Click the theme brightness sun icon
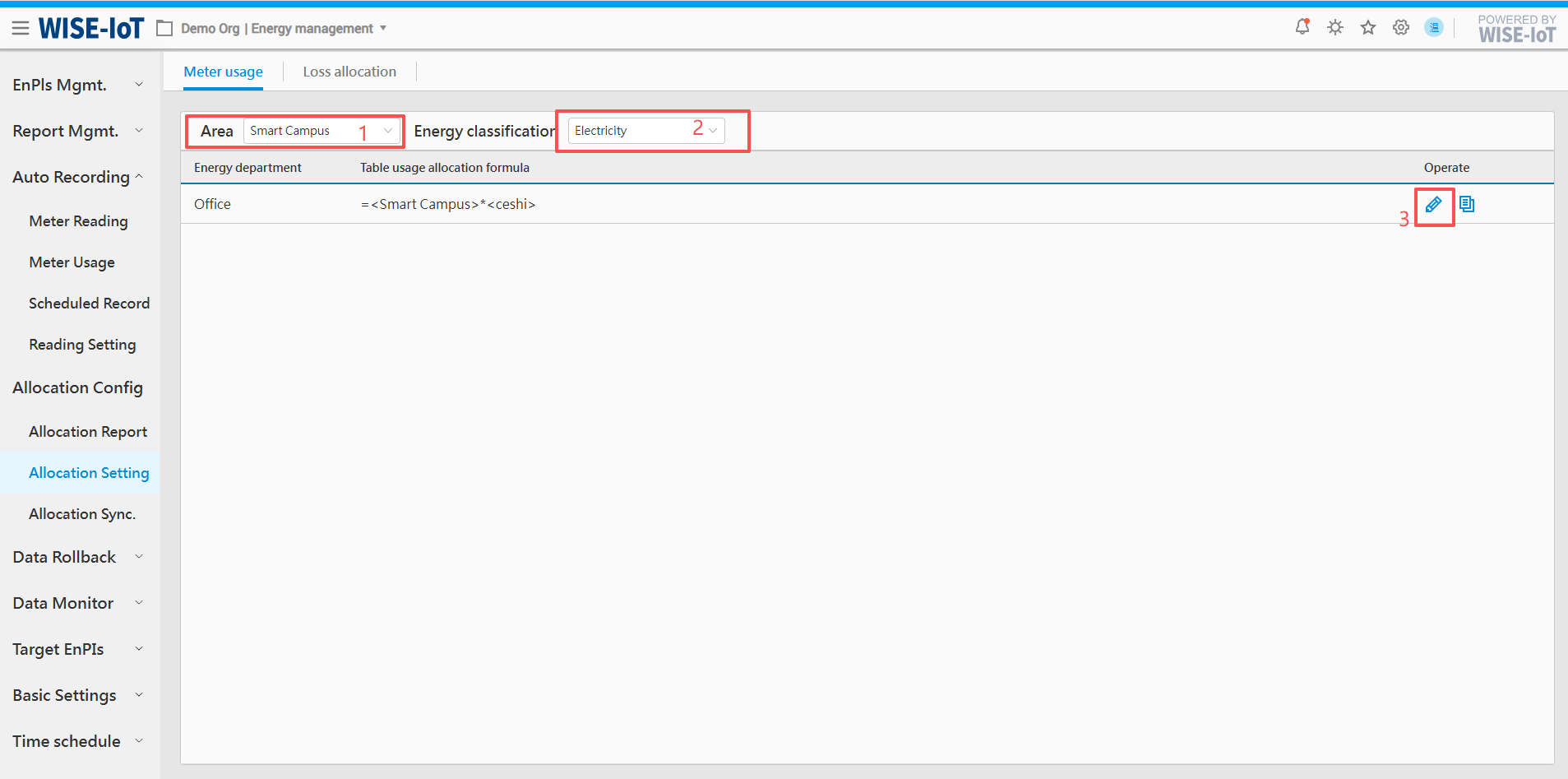1568x779 pixels. (1334, 28)
